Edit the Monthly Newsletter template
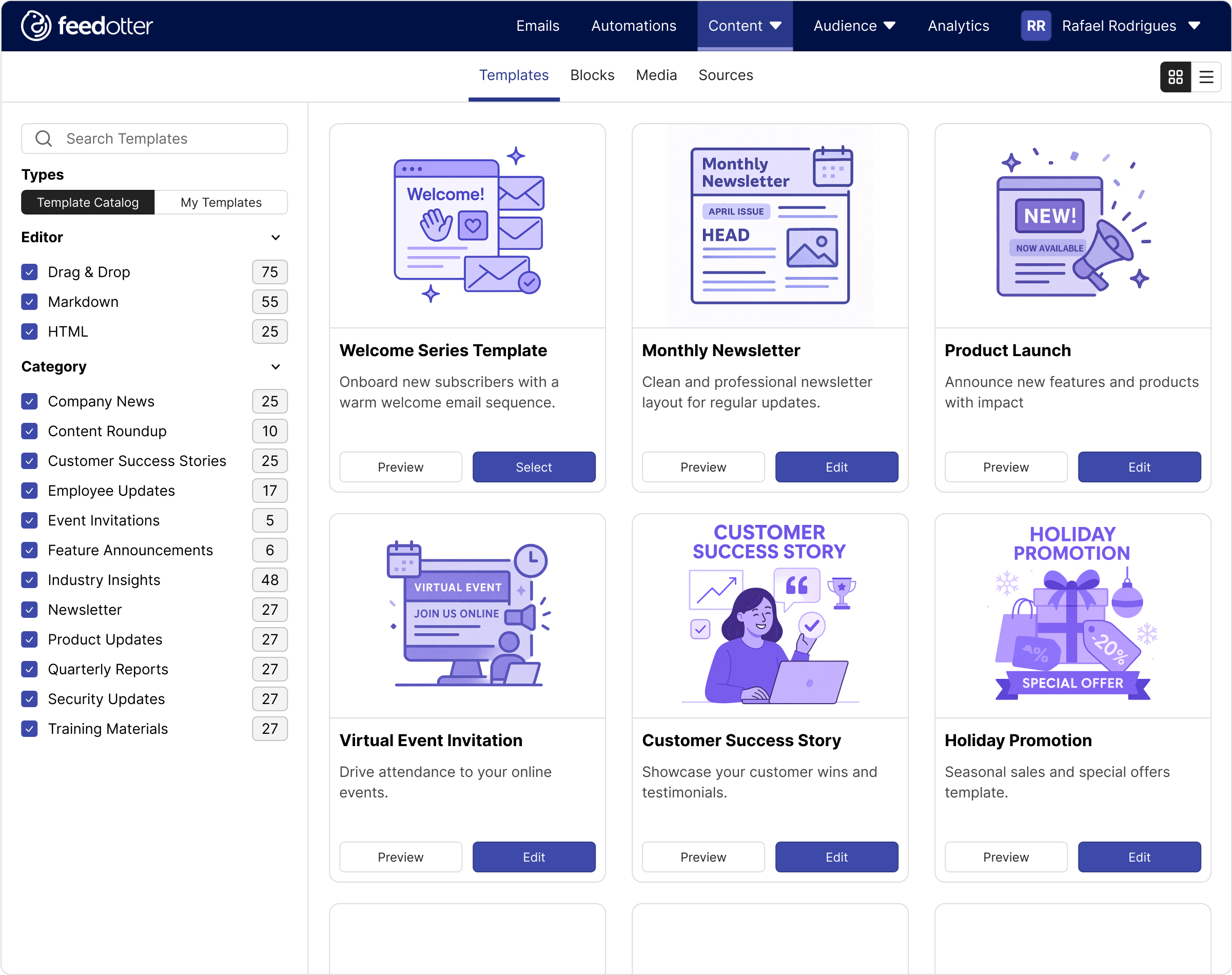This screenshot has height=975, width=1232. pos(836,467)
